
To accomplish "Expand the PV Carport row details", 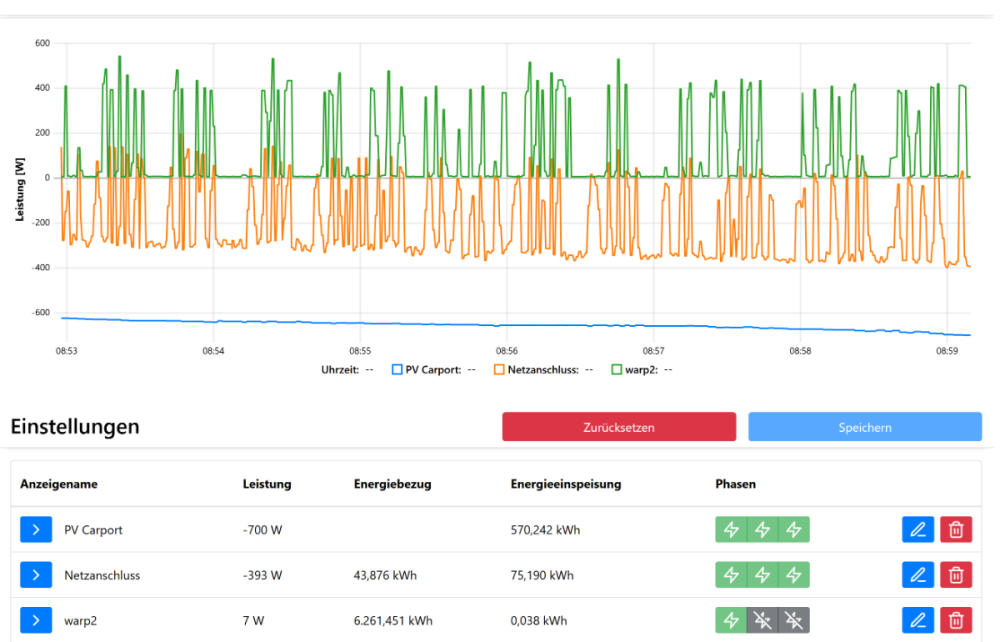I will pos(35,530).
